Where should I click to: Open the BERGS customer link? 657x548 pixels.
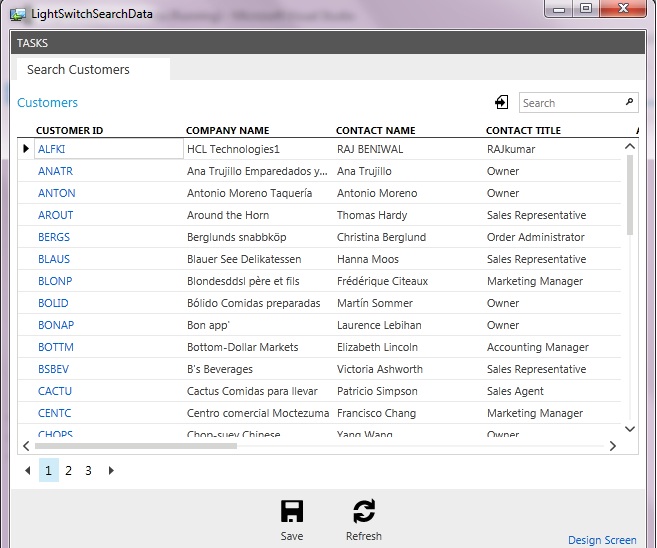(x=54, y=237)
